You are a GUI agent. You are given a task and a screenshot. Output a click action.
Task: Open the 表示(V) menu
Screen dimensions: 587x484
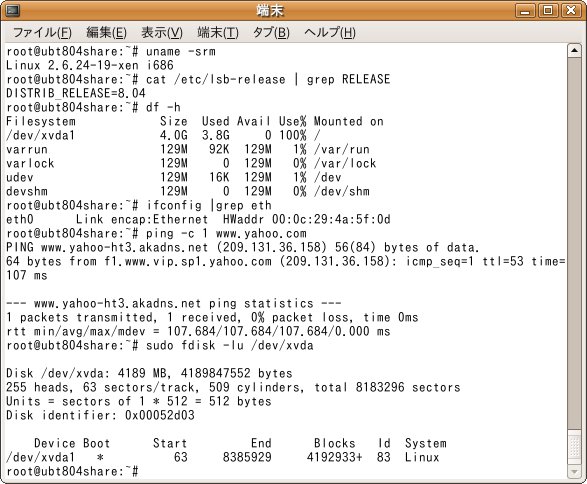(x=162, y=33)
